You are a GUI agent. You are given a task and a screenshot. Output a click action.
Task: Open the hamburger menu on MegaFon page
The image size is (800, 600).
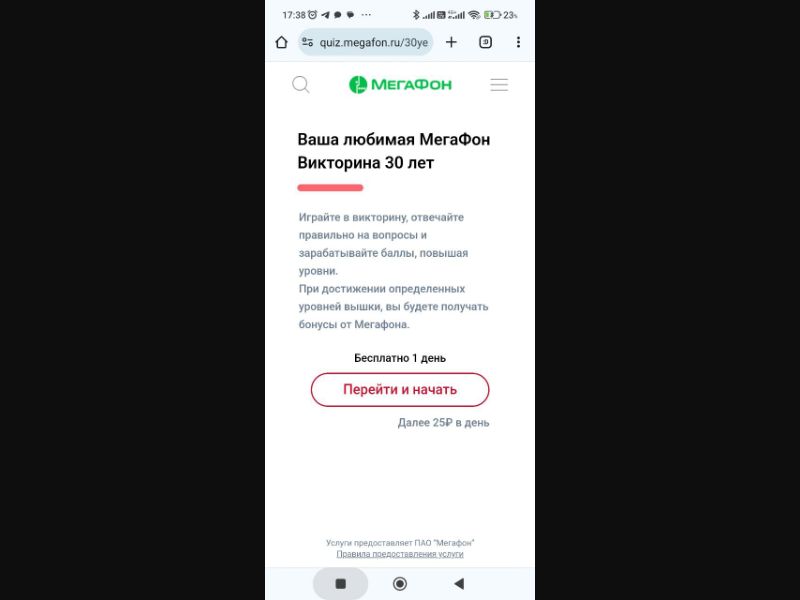pyautogui.click(x=499, y=85)
